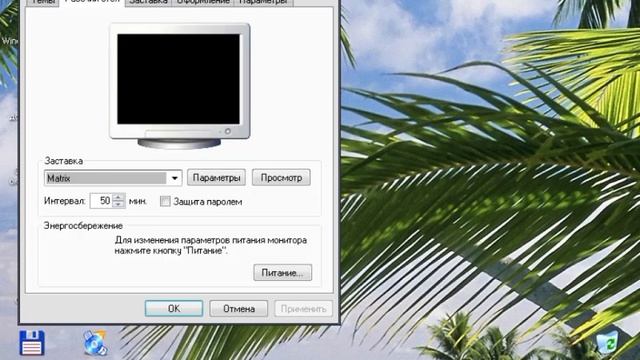Click the Просмотр preview button
The width and height of the screenshot is (640, 360).
tap(281, 178)
